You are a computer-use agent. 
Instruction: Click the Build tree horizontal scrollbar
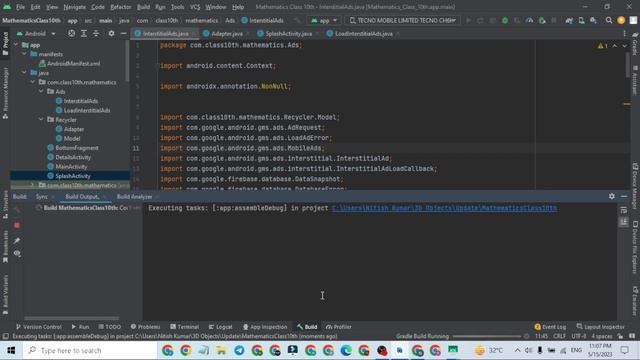tap(71, 318)
